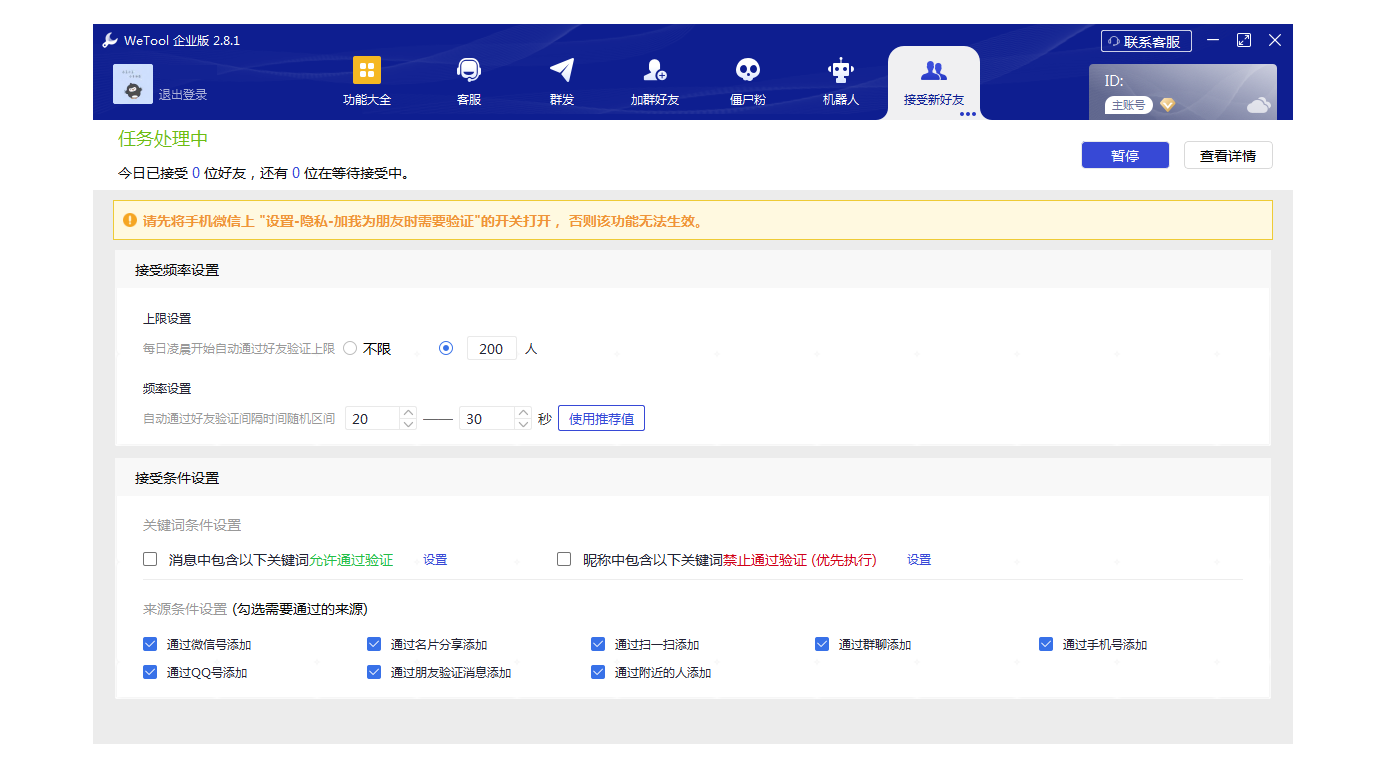Click the three dots under 接受新好友
Viewport: 1386px width, 768px height.
(967, 114)
